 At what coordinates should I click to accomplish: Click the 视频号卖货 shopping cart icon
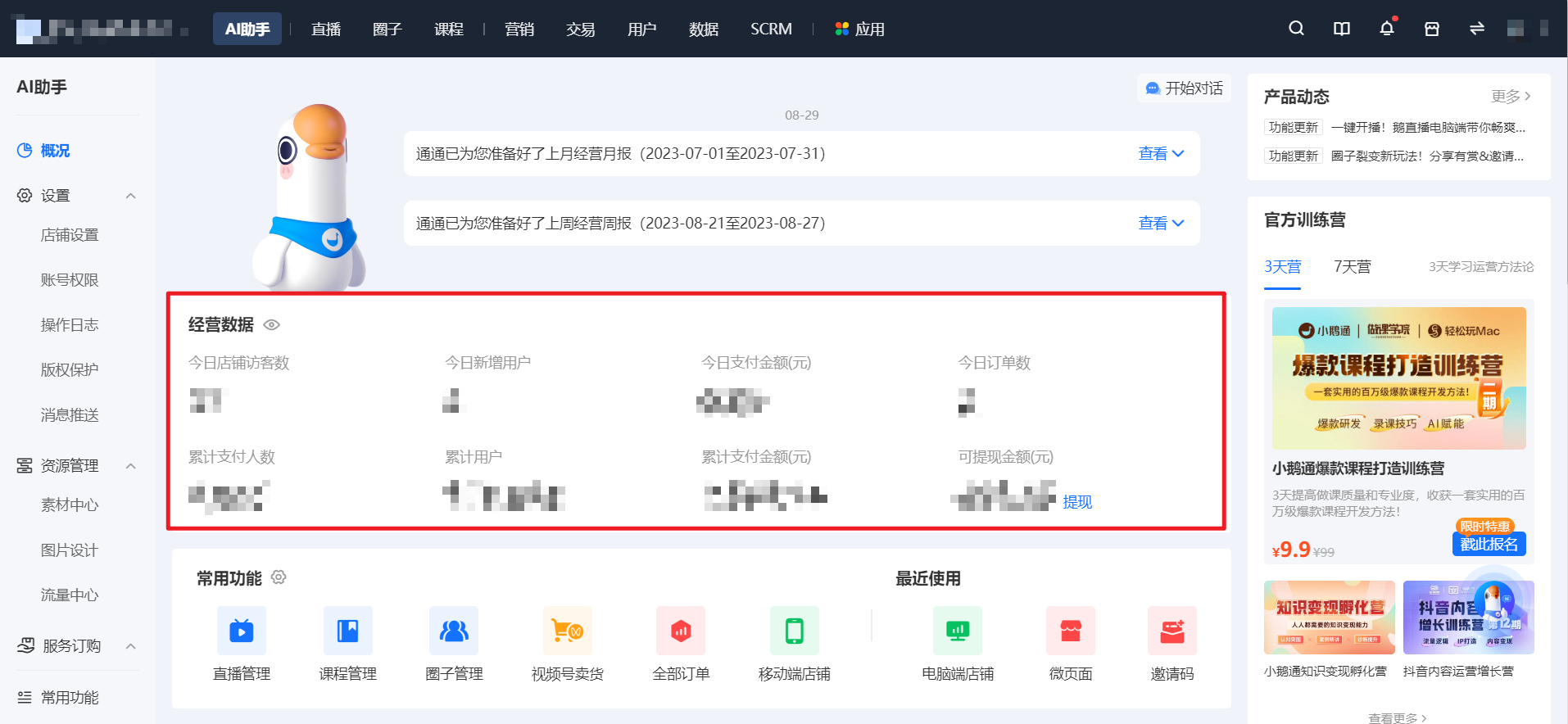coord(567,631)
